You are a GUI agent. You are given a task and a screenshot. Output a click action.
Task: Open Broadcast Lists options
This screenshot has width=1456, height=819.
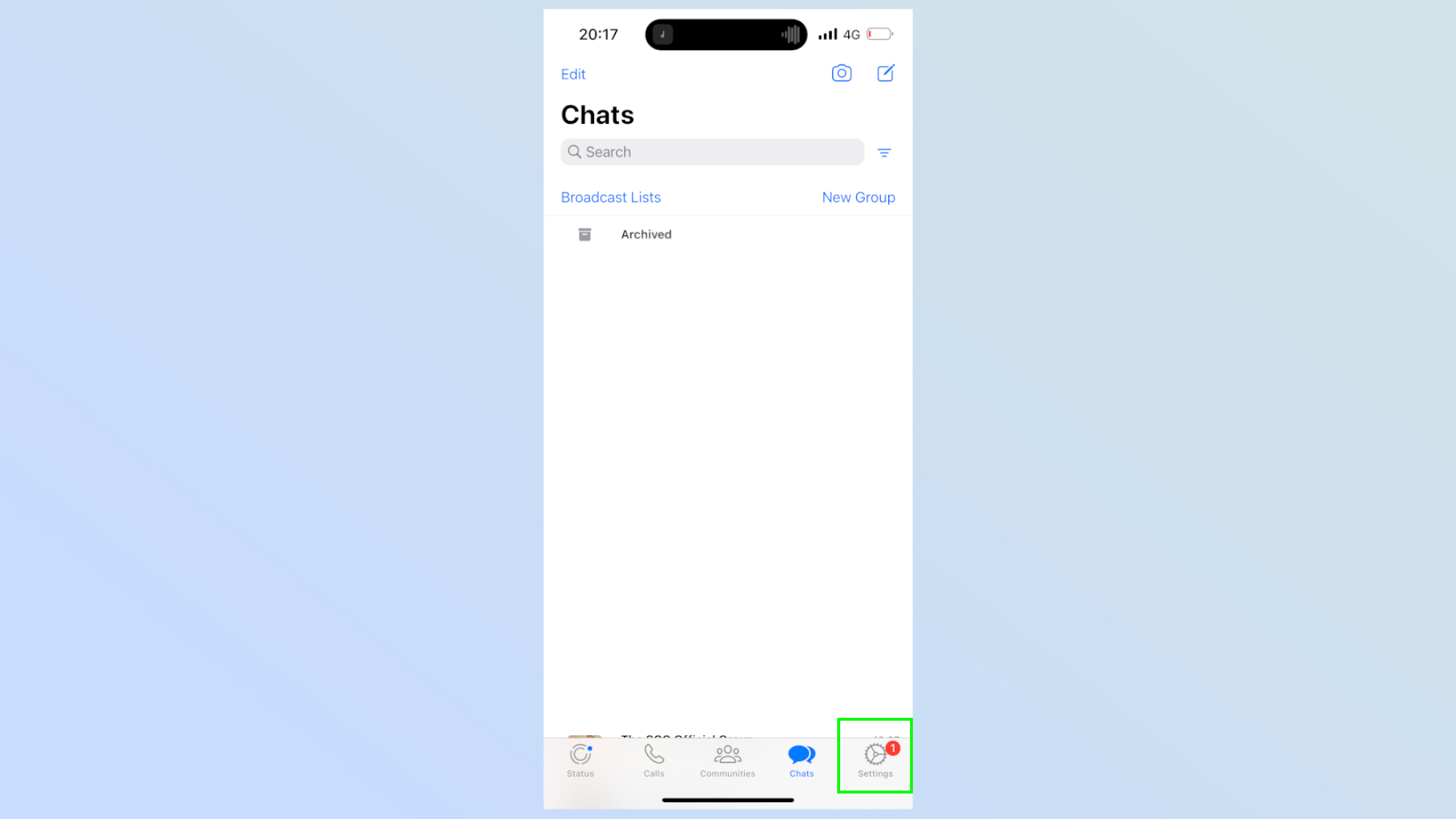611,197
